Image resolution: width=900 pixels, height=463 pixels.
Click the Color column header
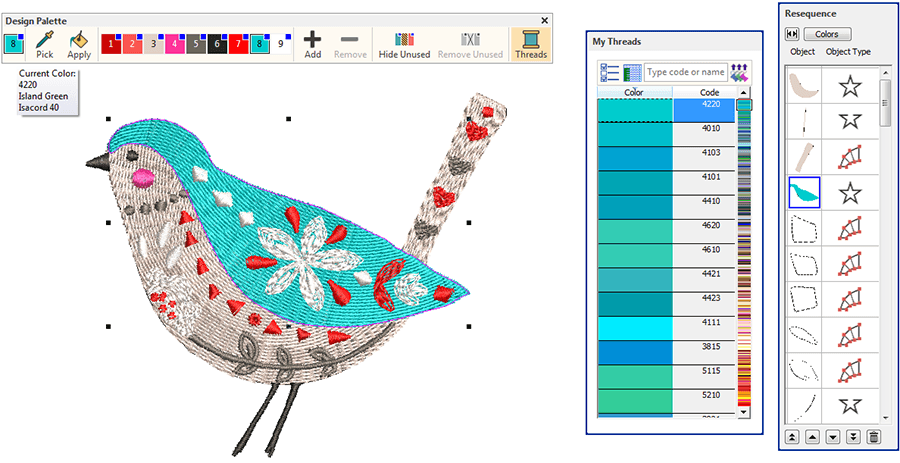tap(634, 92)
